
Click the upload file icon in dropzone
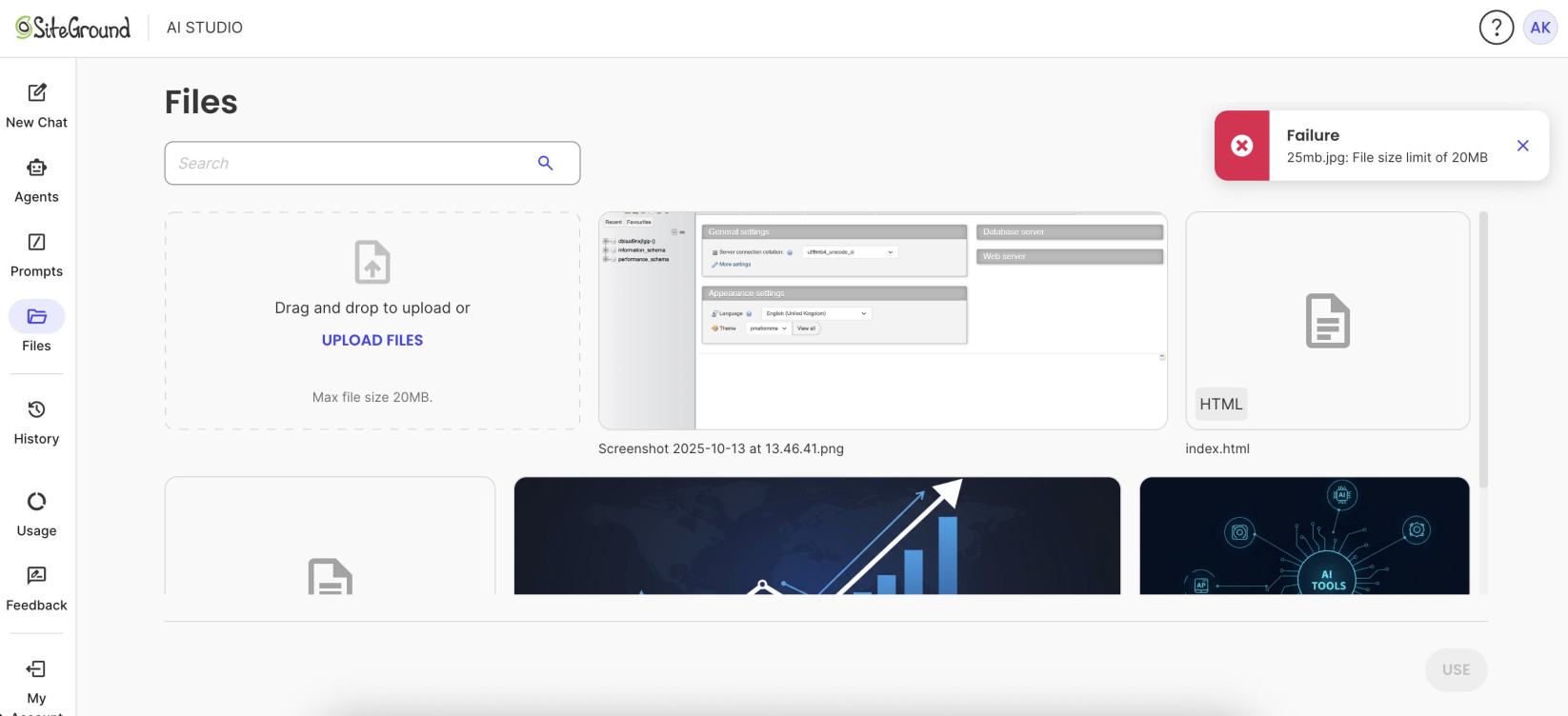click(372, 262)
